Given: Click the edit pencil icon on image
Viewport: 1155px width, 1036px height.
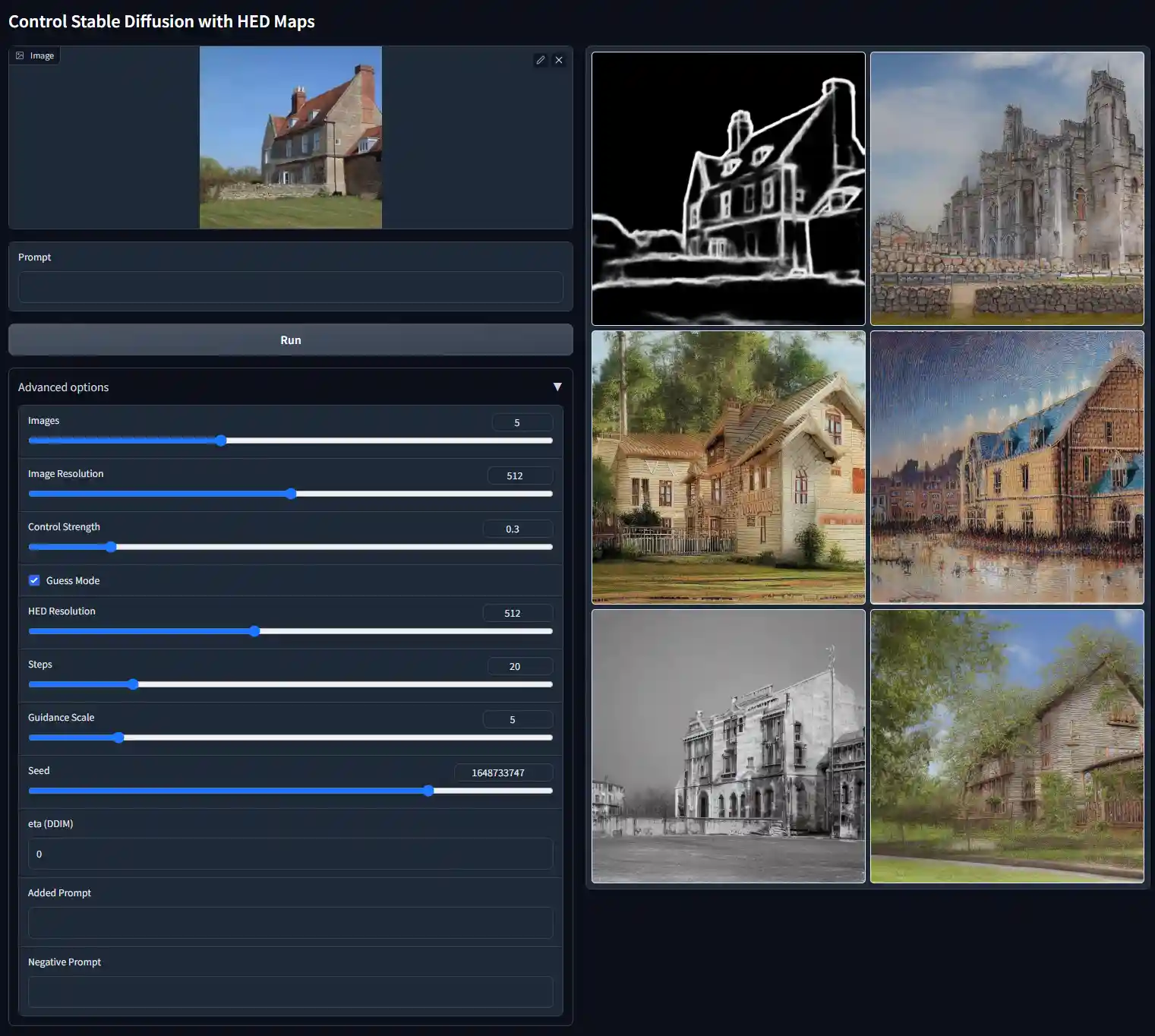Looking at the screenshot, I should 540,60.
